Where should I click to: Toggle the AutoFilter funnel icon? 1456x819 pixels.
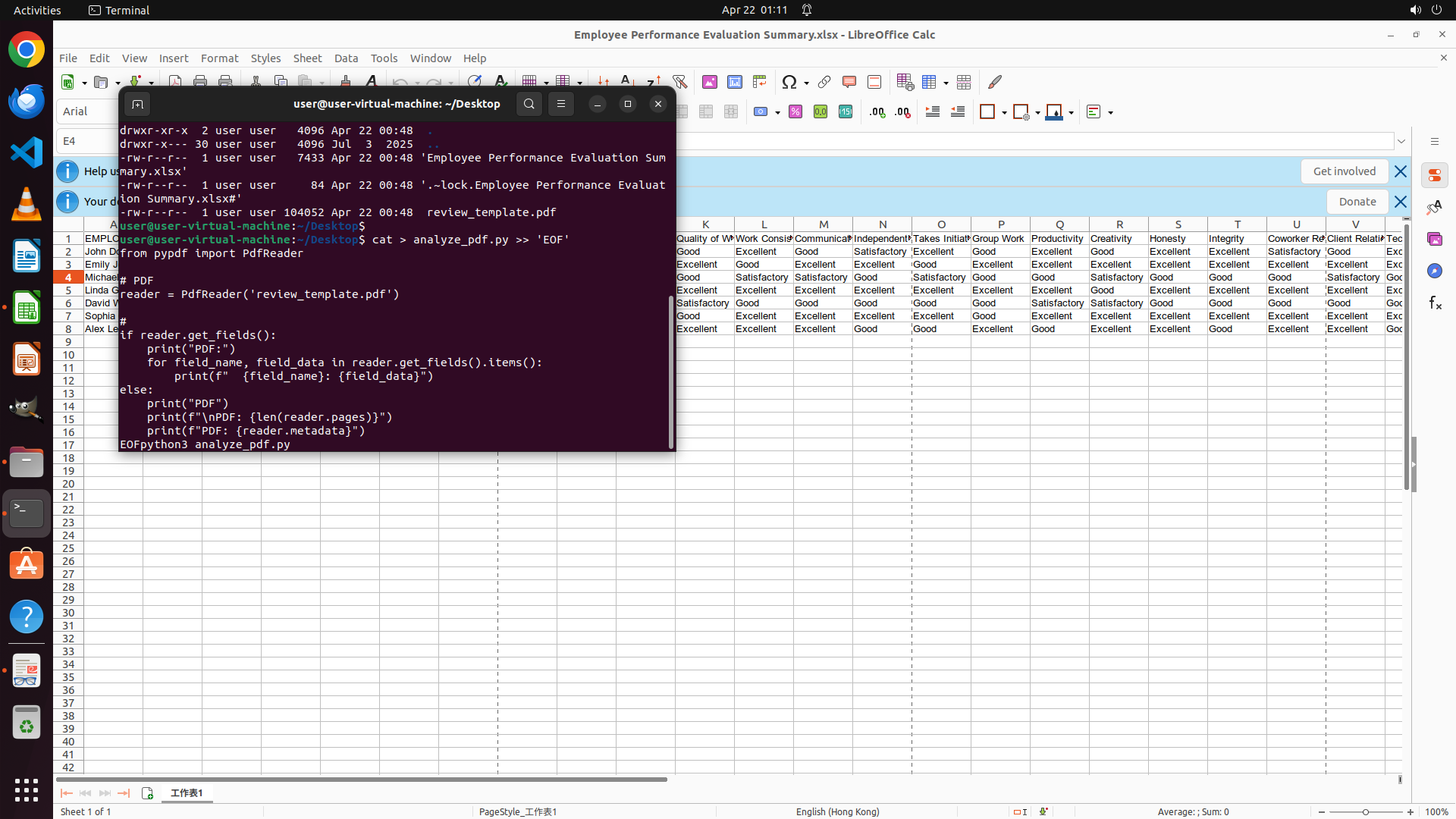pos(679,82)
